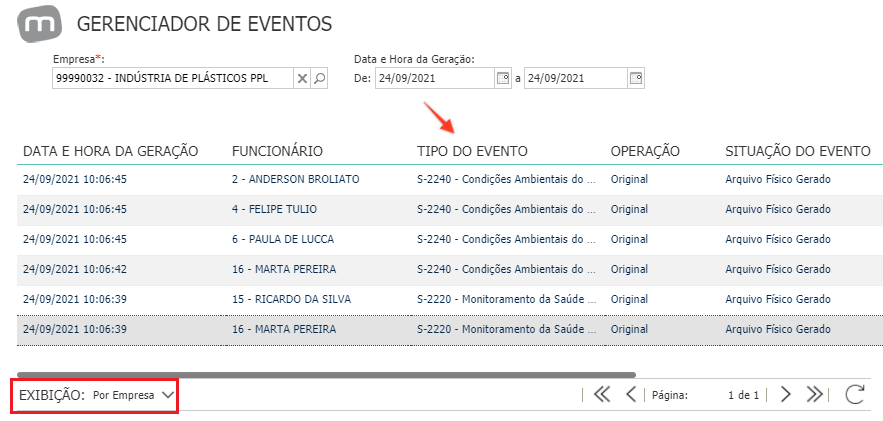This screenshot has width=883, height=421.
Task: Click the 24/09/2021 10:06:42 timestamp cell
Action: click(75, 269)
